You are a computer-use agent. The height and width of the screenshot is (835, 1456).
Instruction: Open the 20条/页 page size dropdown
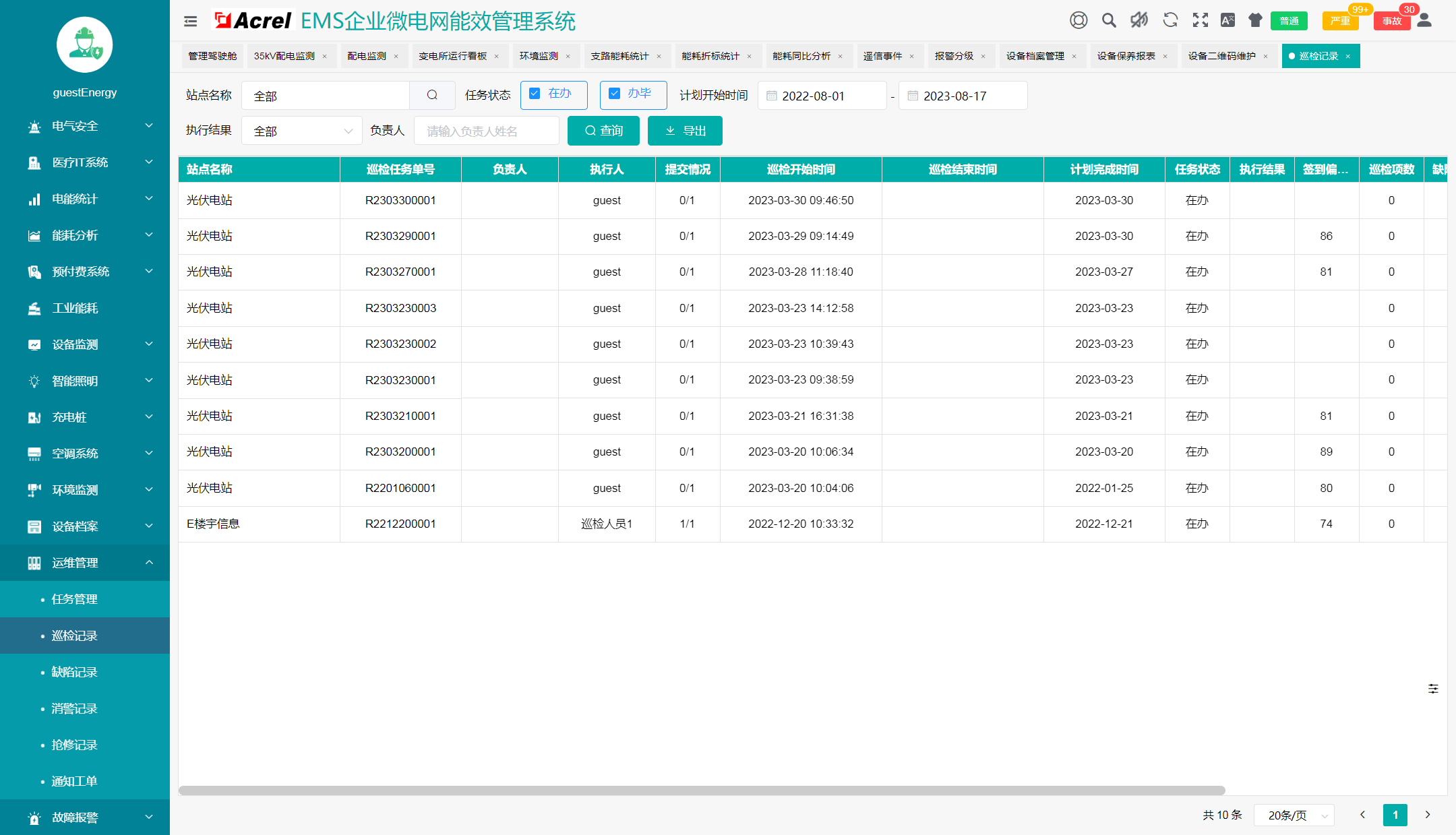1294,815
